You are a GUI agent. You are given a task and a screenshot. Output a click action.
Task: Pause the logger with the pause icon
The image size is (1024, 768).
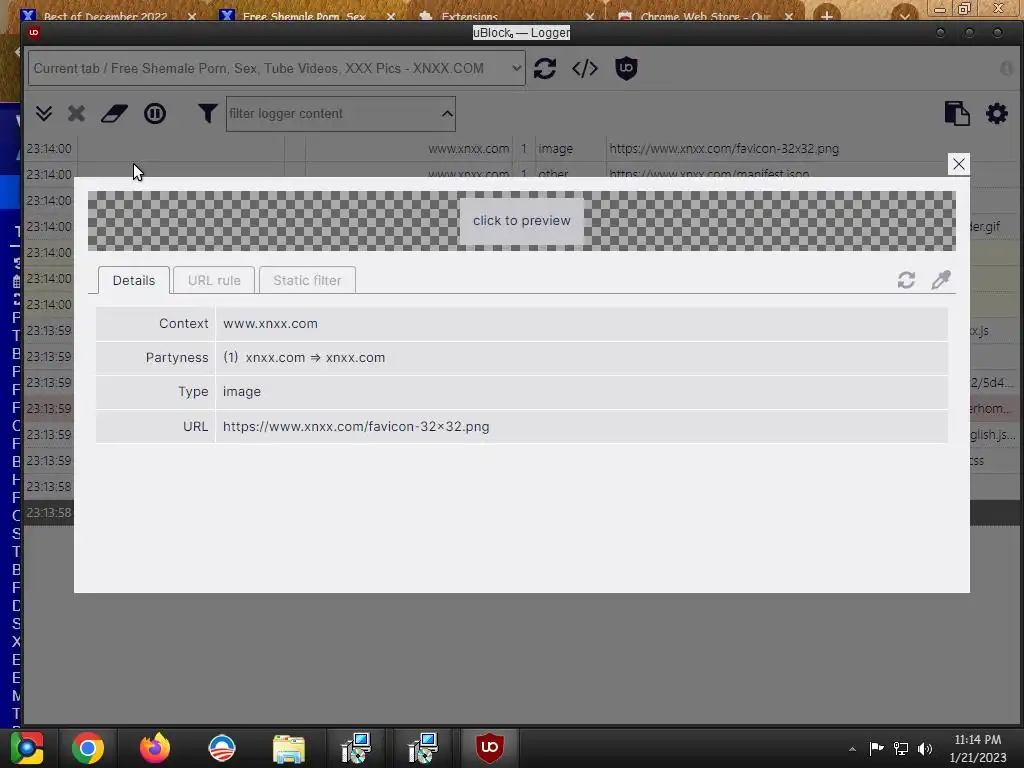click(155, 114)
